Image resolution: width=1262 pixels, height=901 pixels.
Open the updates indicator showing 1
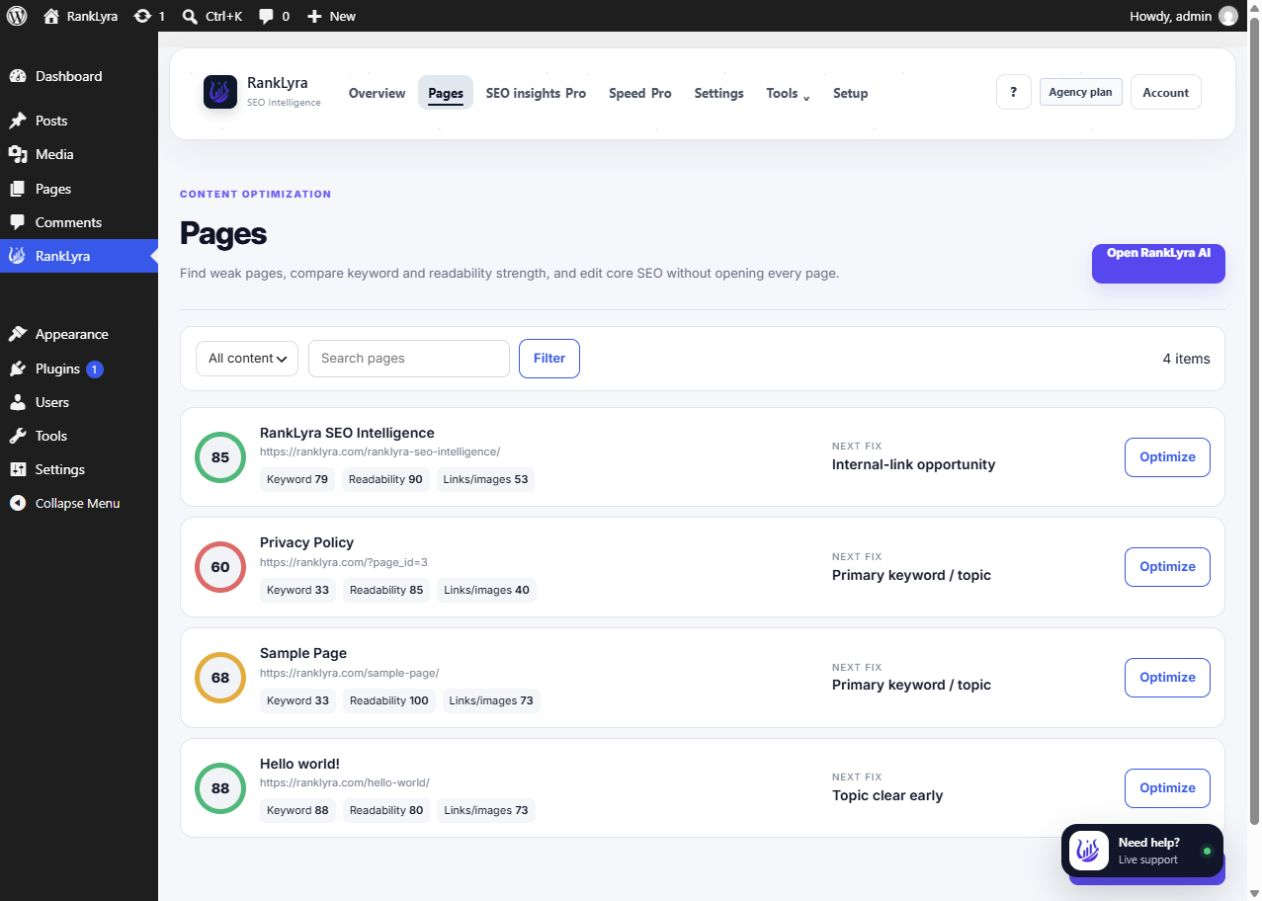pos(149,16)
